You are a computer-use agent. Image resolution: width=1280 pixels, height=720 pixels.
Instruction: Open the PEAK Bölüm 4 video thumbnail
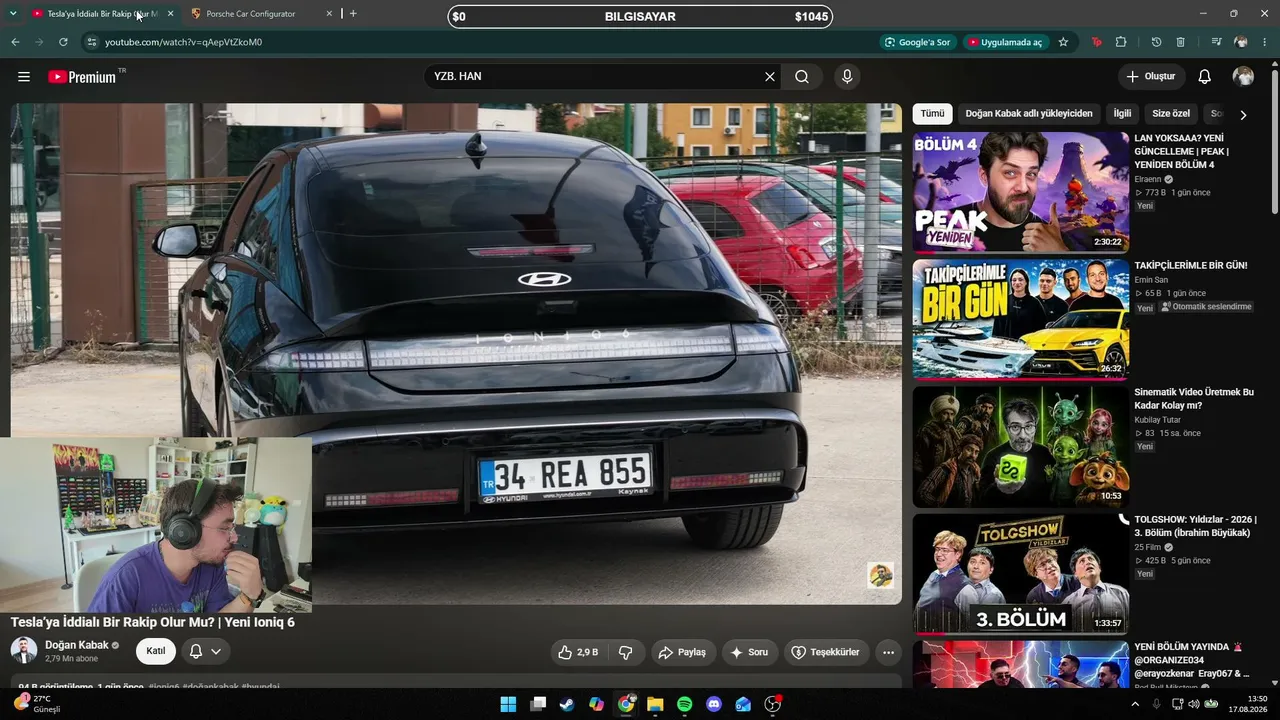coord(1020,192)
